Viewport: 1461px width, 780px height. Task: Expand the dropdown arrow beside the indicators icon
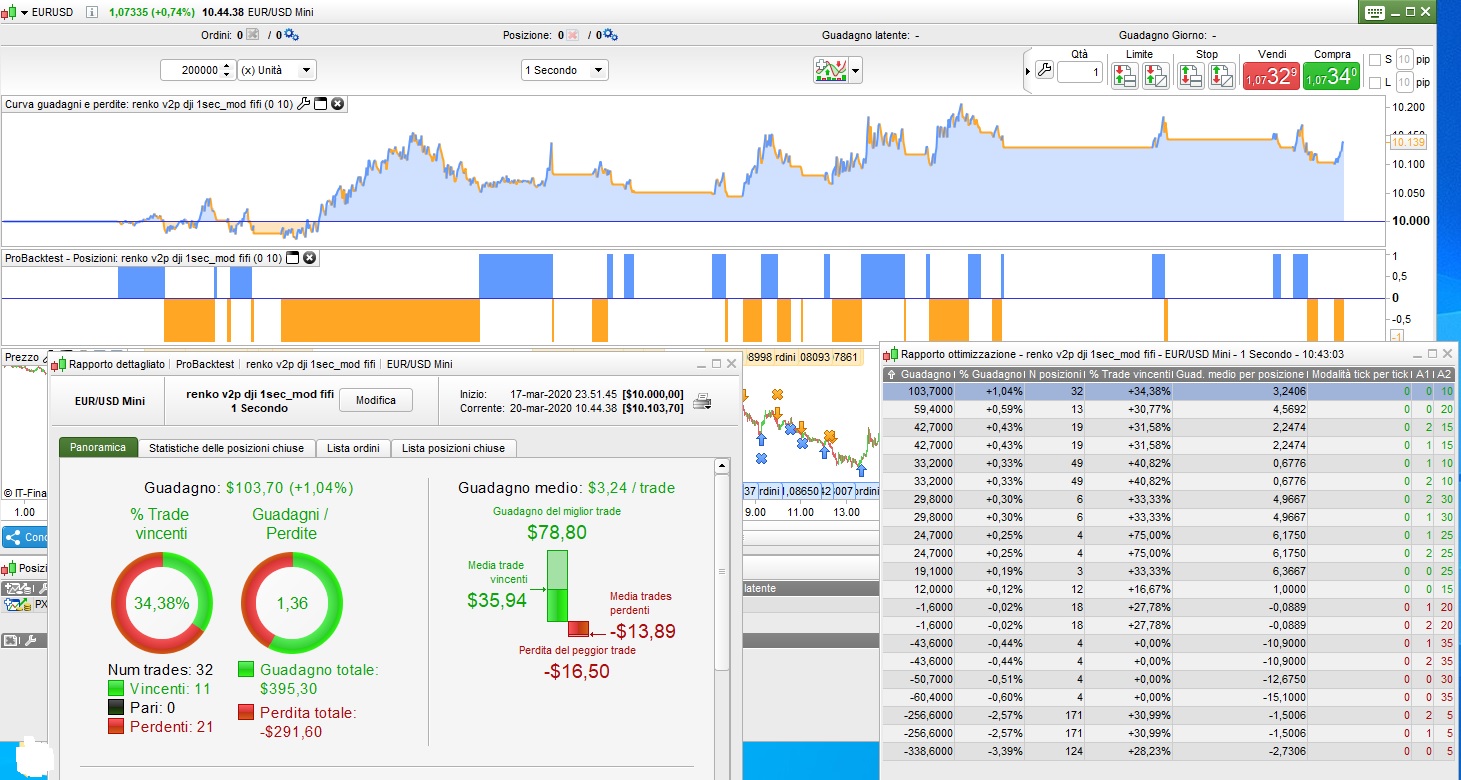click(855, 71)
